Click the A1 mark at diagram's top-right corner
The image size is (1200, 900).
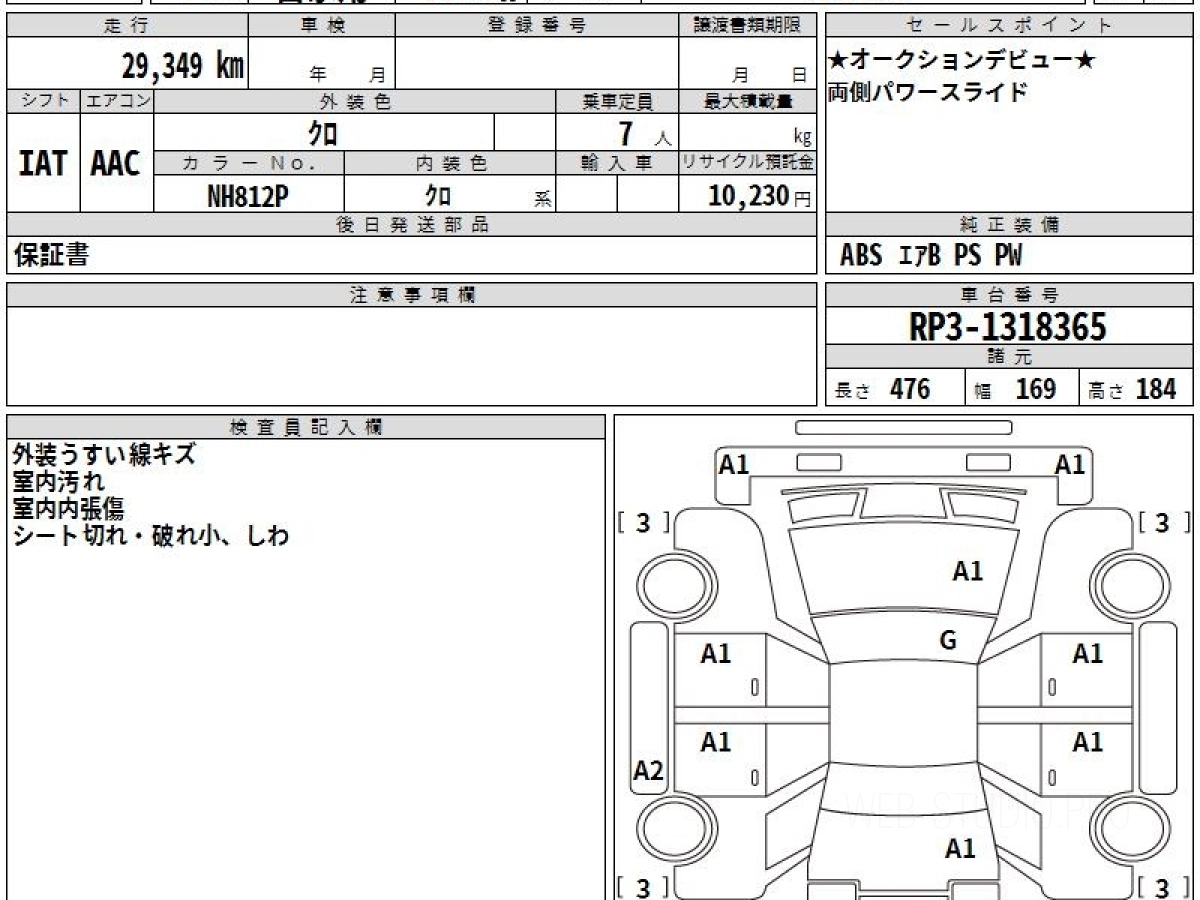click(1070, 464)
